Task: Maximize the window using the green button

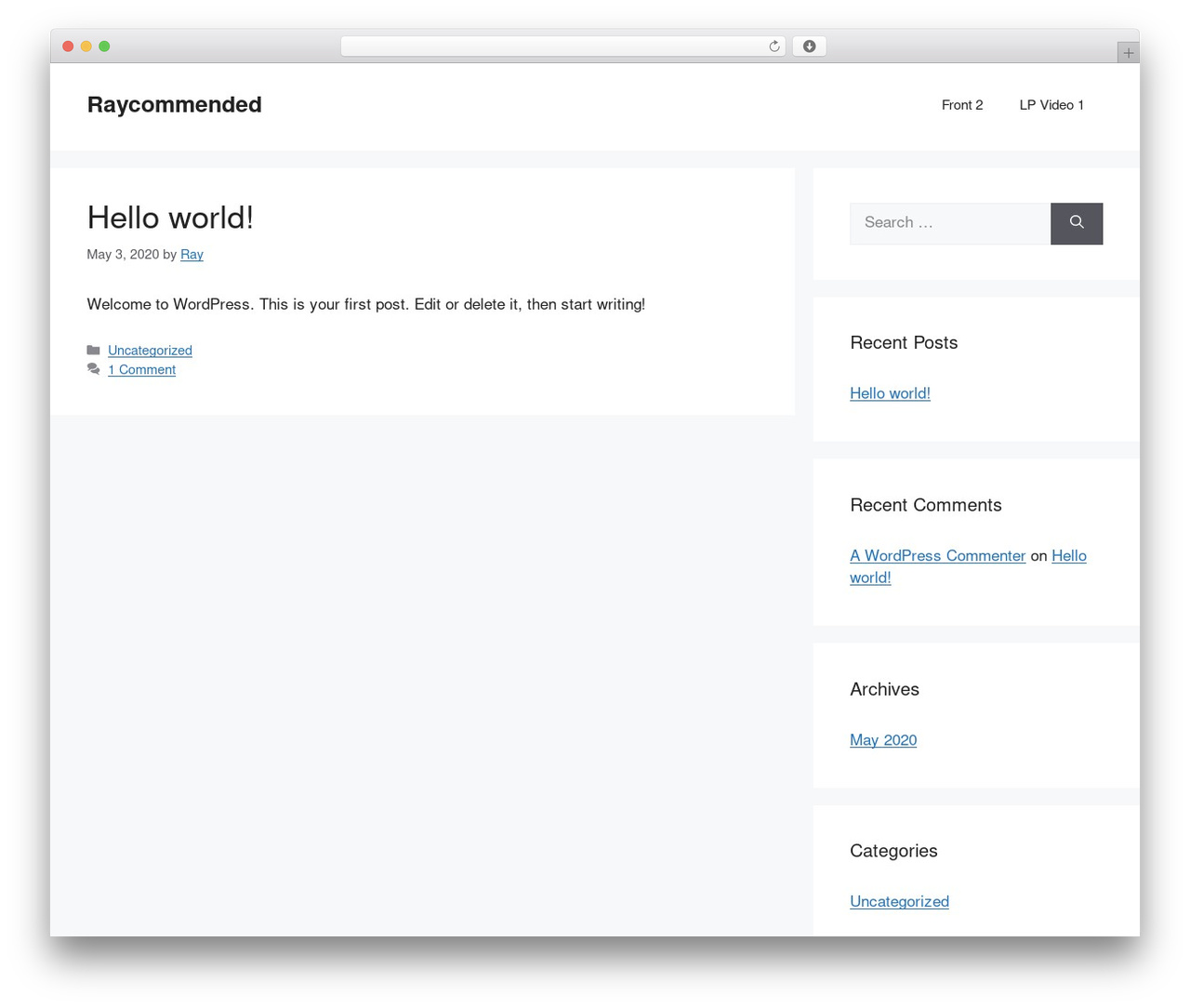Action: (104, 46)
